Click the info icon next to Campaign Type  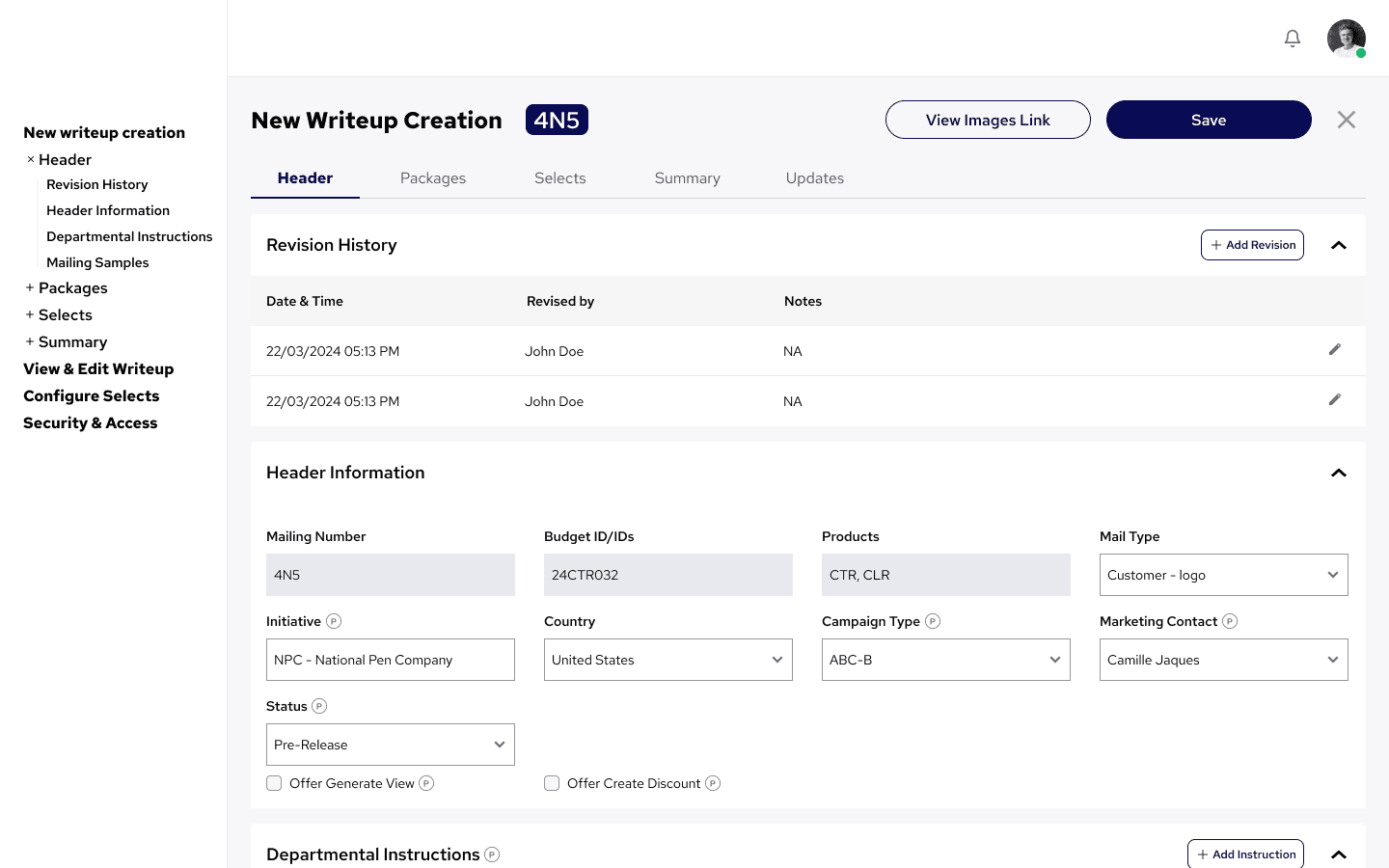coord(933,621)
